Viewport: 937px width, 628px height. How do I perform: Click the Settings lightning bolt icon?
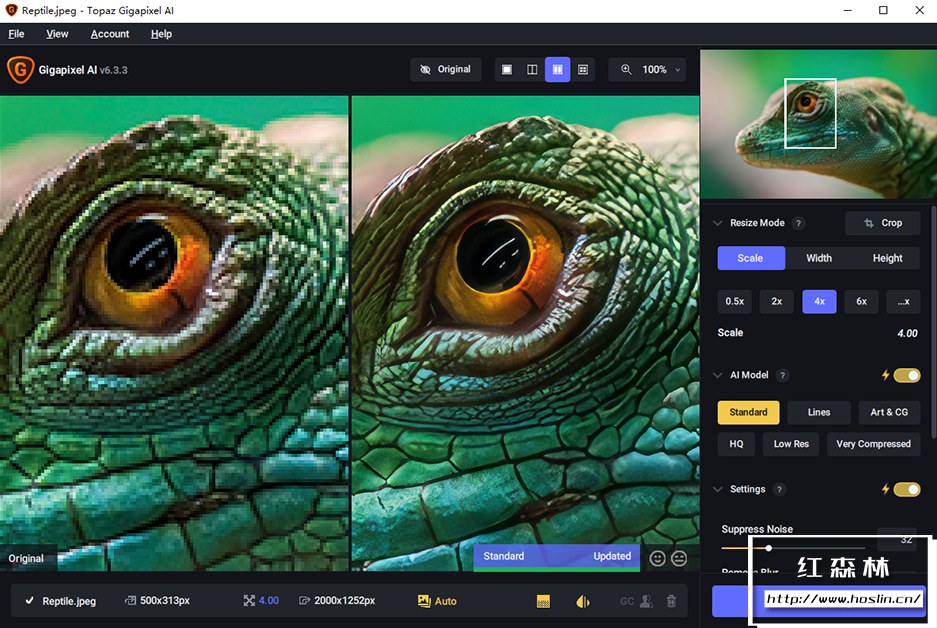[x=886, y=489]
